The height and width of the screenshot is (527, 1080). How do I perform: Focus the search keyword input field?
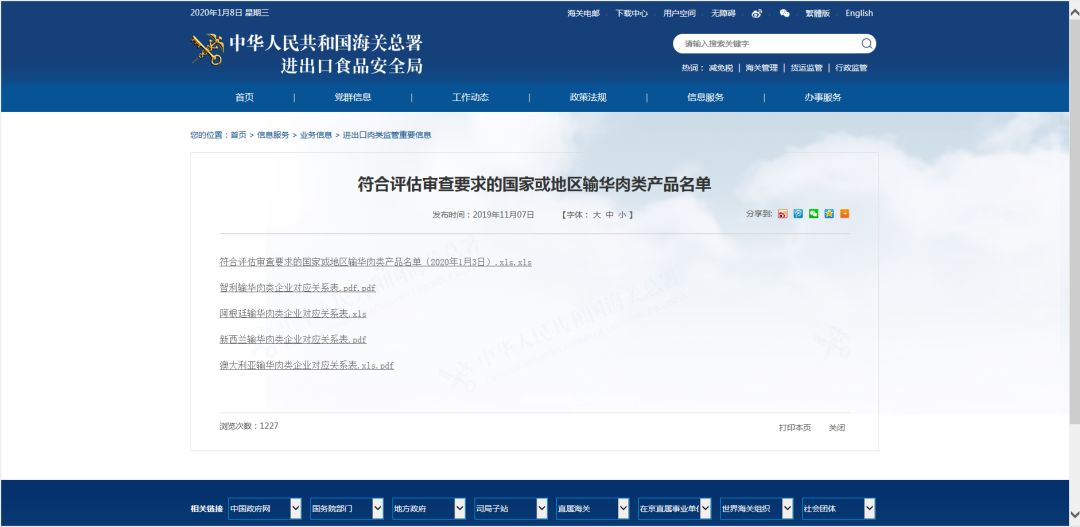click(x=768, y=43)
